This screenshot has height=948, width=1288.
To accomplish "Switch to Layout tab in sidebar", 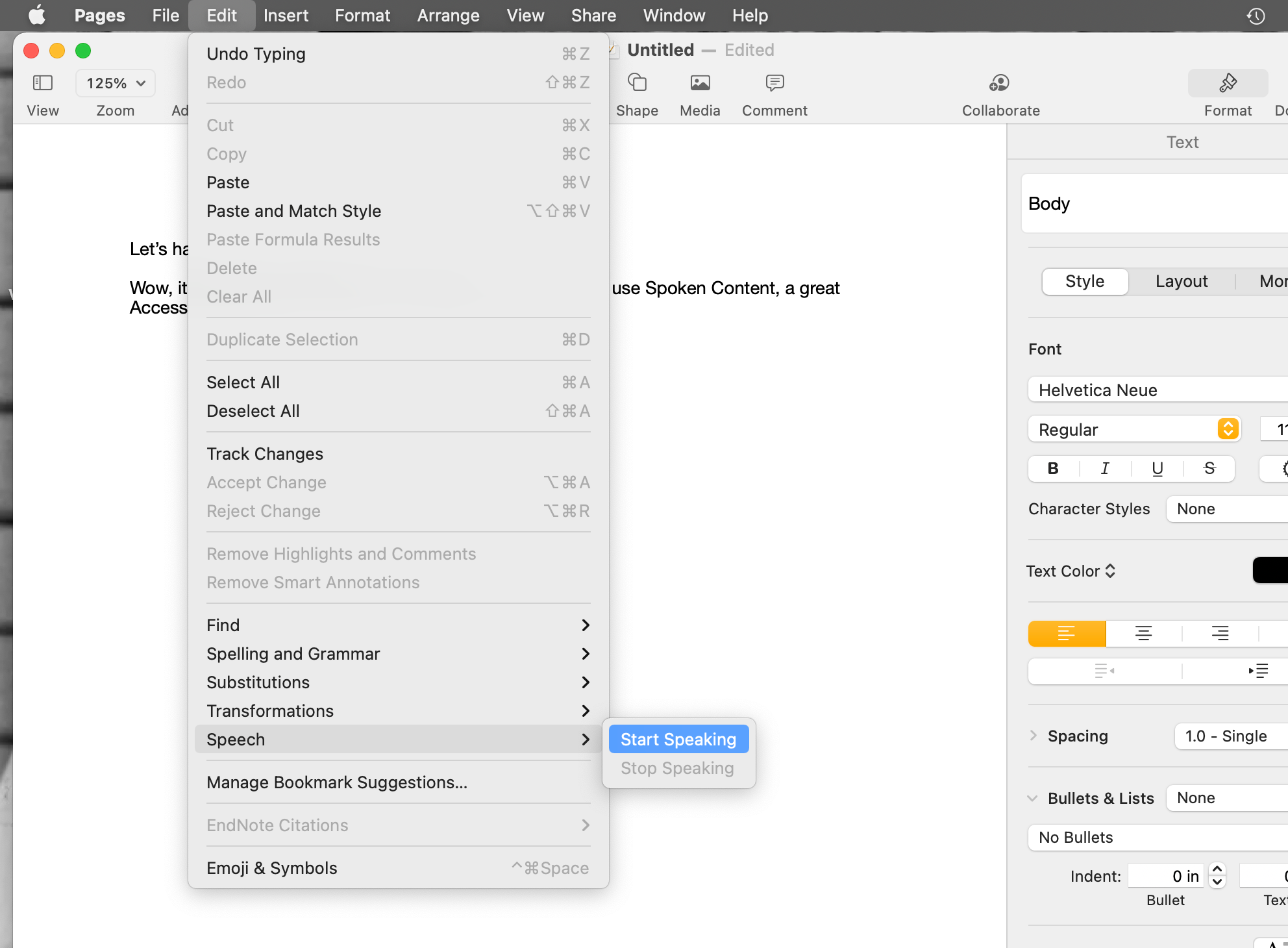I will click(1180, 282).
